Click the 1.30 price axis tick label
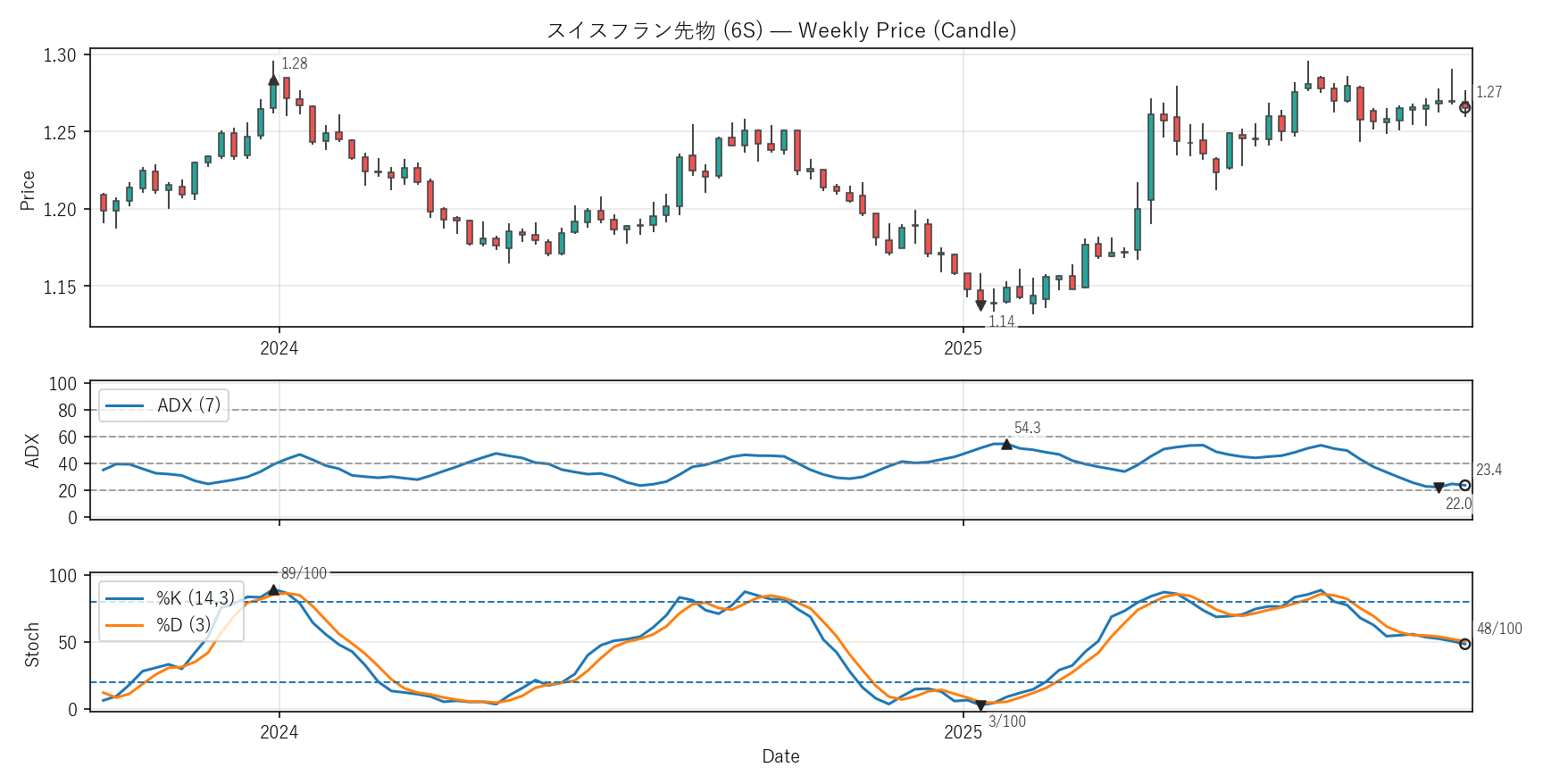 pyautogui.click(x=60, y=55)
